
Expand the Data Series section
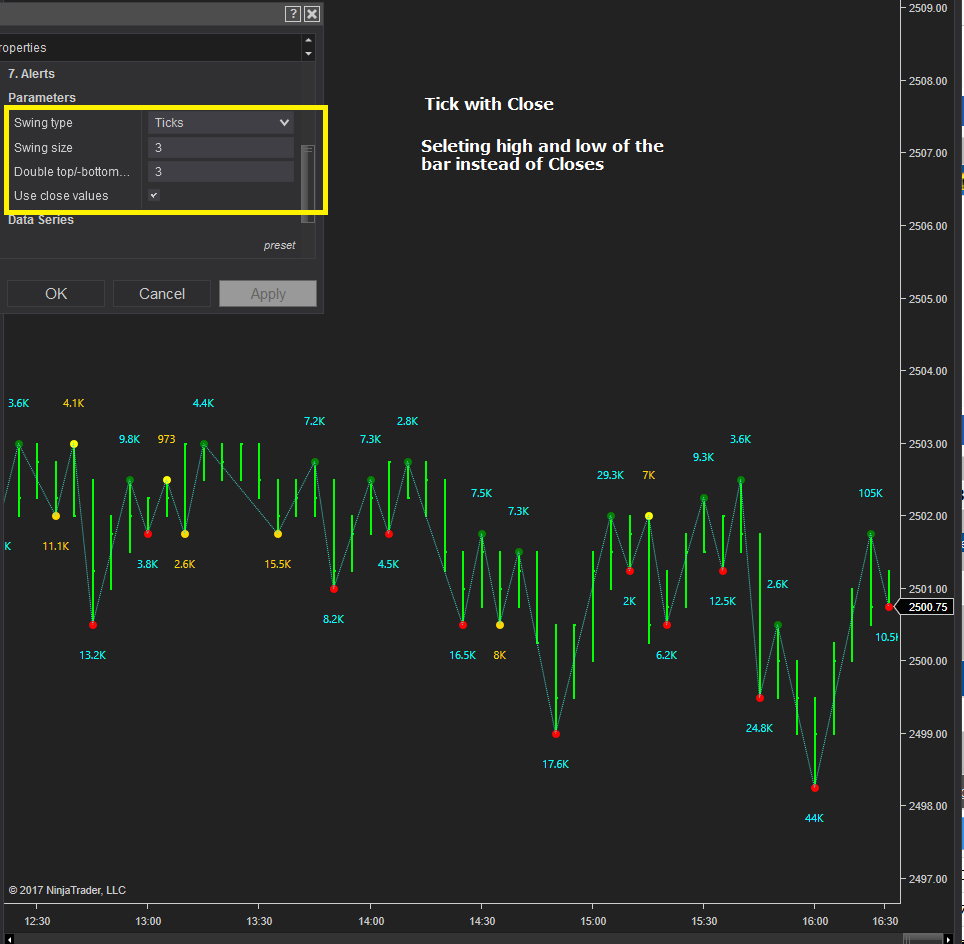(41, 220)
